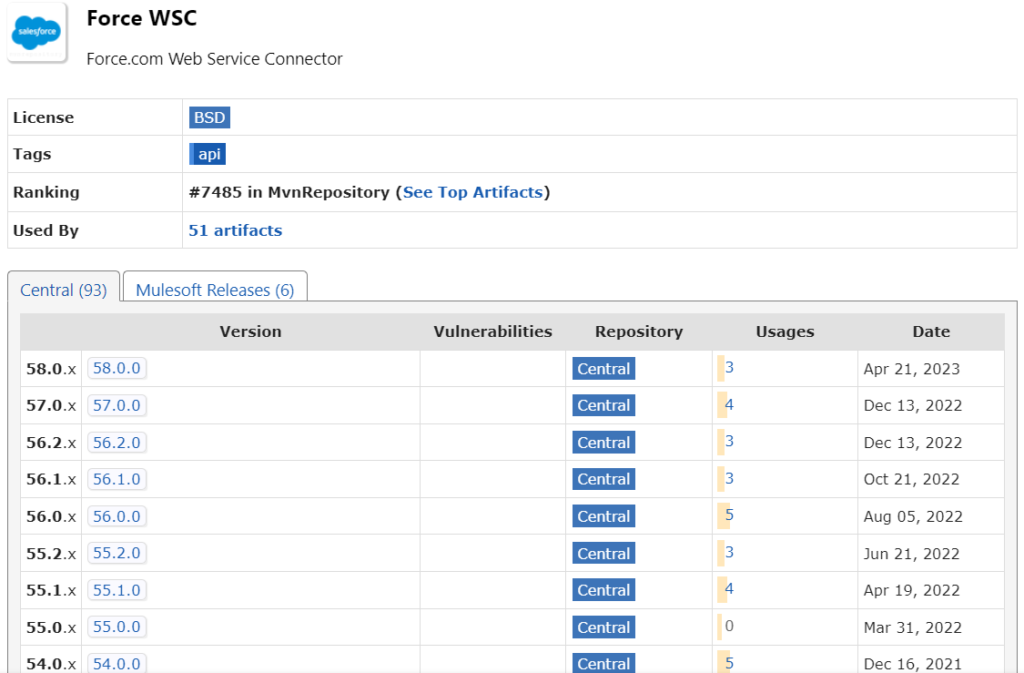View the 4 usages of version 55.1.0
The image size is (1024, 673).
click(729, 589)
